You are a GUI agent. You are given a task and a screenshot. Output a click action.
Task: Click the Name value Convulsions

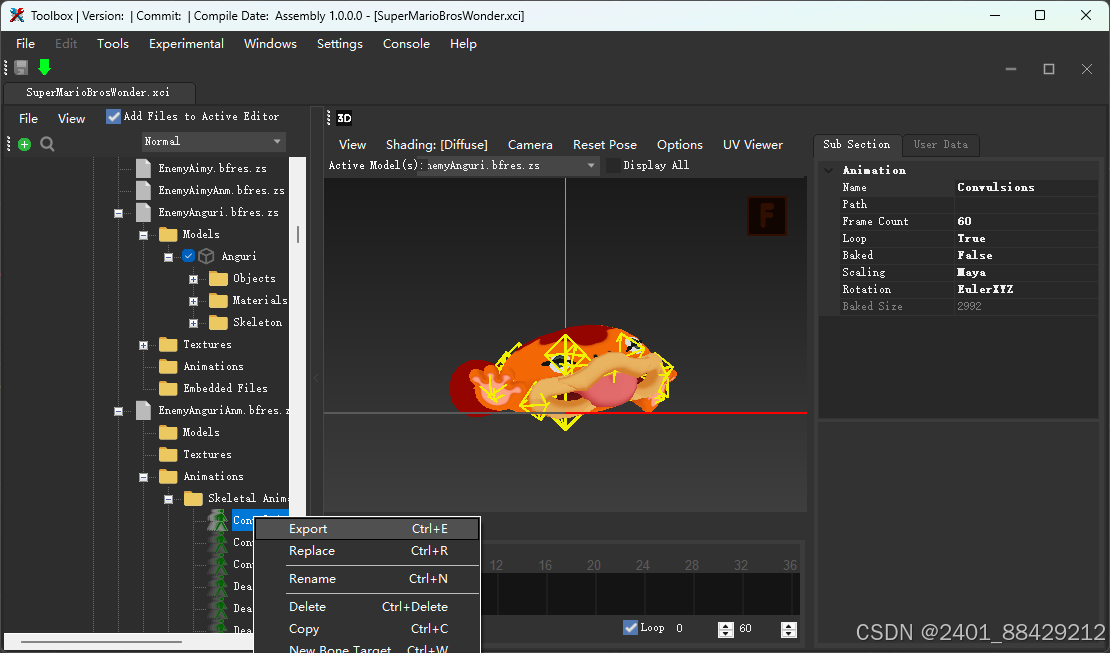pyautogui.click(x=995, y=188)
